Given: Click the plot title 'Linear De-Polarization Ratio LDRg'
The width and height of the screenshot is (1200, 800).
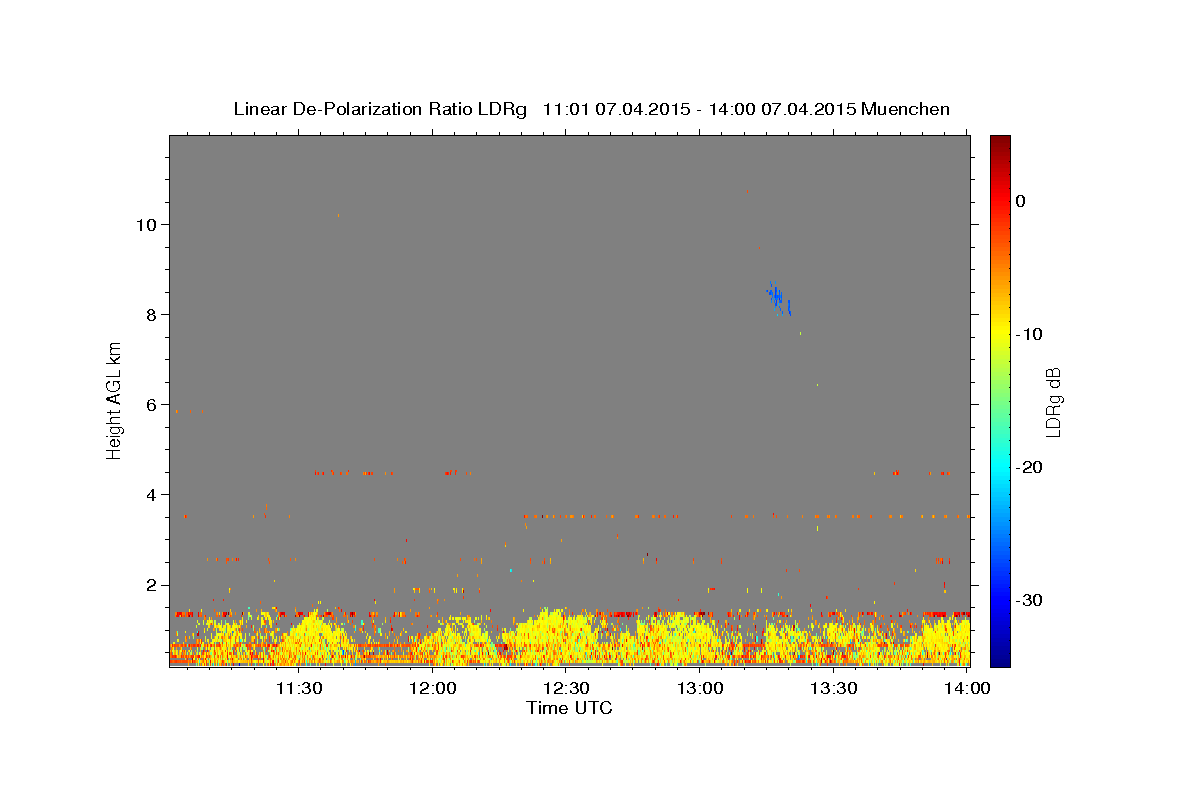Looking at the screenshot, I should tap(380, 109).
